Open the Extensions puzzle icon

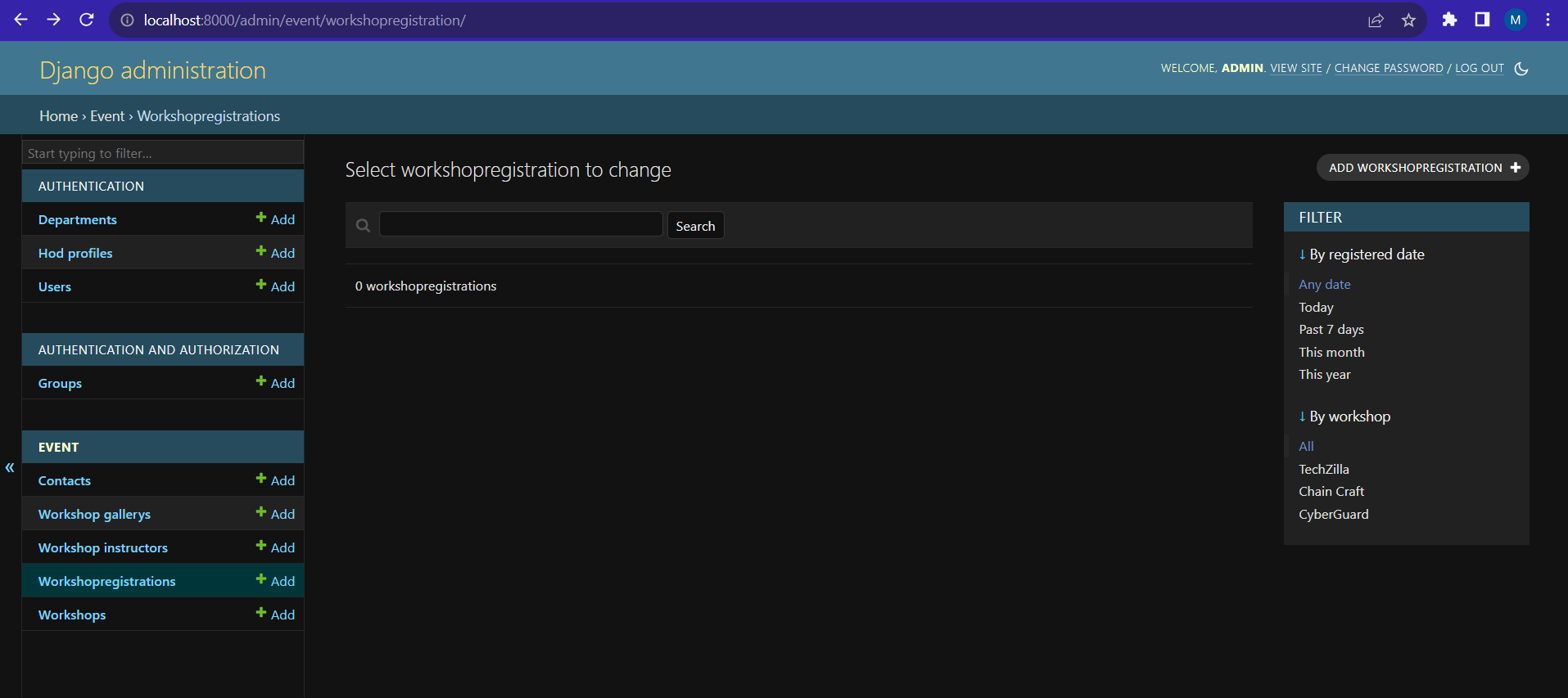pos(1449,20)
